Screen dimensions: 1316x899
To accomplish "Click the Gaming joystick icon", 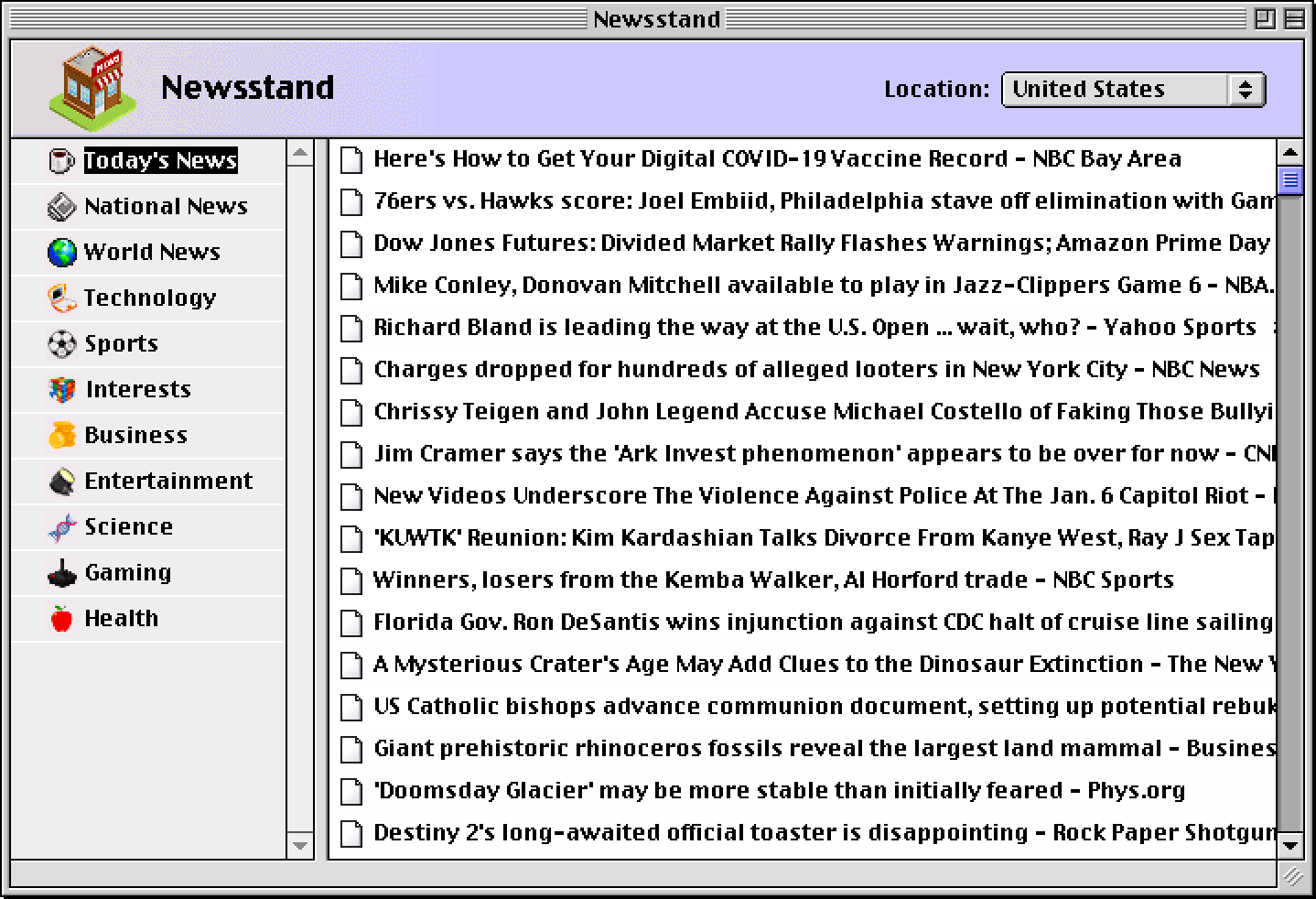I will tap(59, 572).
